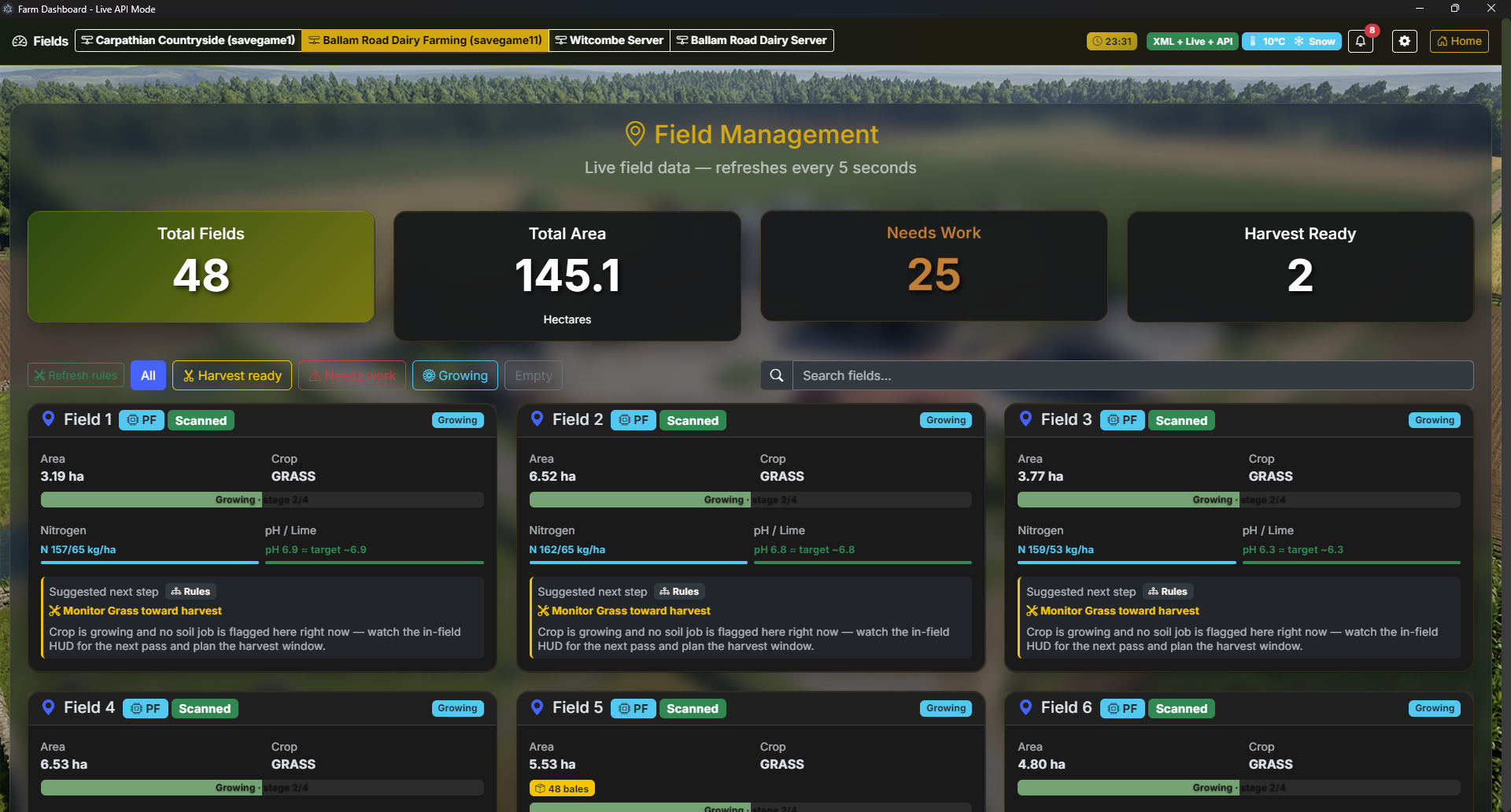
Task: Click the notification bell icon
Action: [x=1360, y=41]
